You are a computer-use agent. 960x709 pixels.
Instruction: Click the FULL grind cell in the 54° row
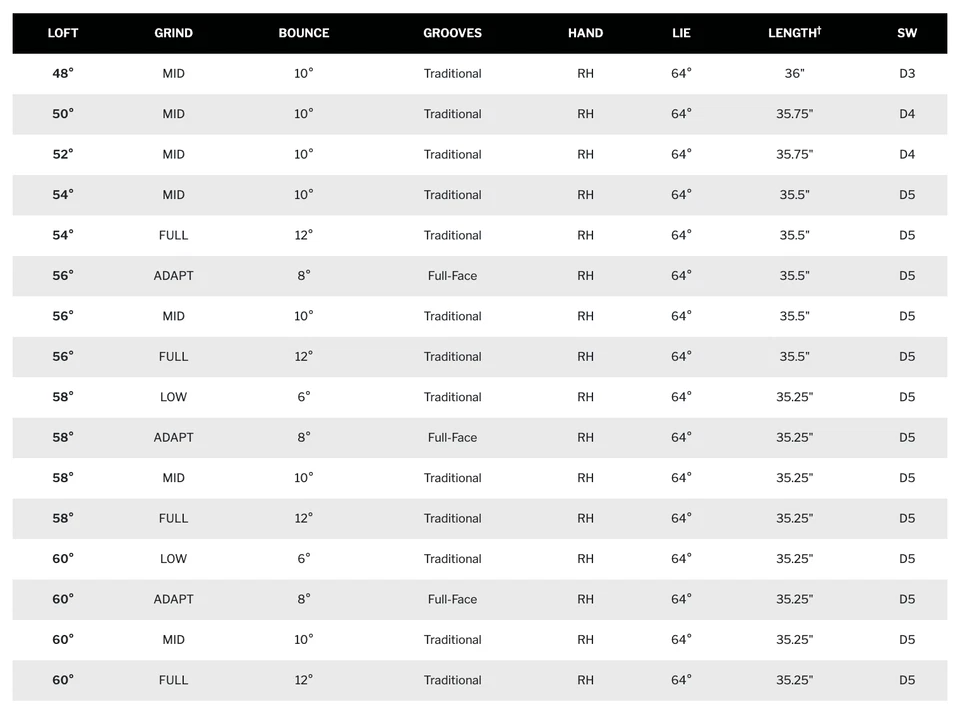[x=173, y=235]
